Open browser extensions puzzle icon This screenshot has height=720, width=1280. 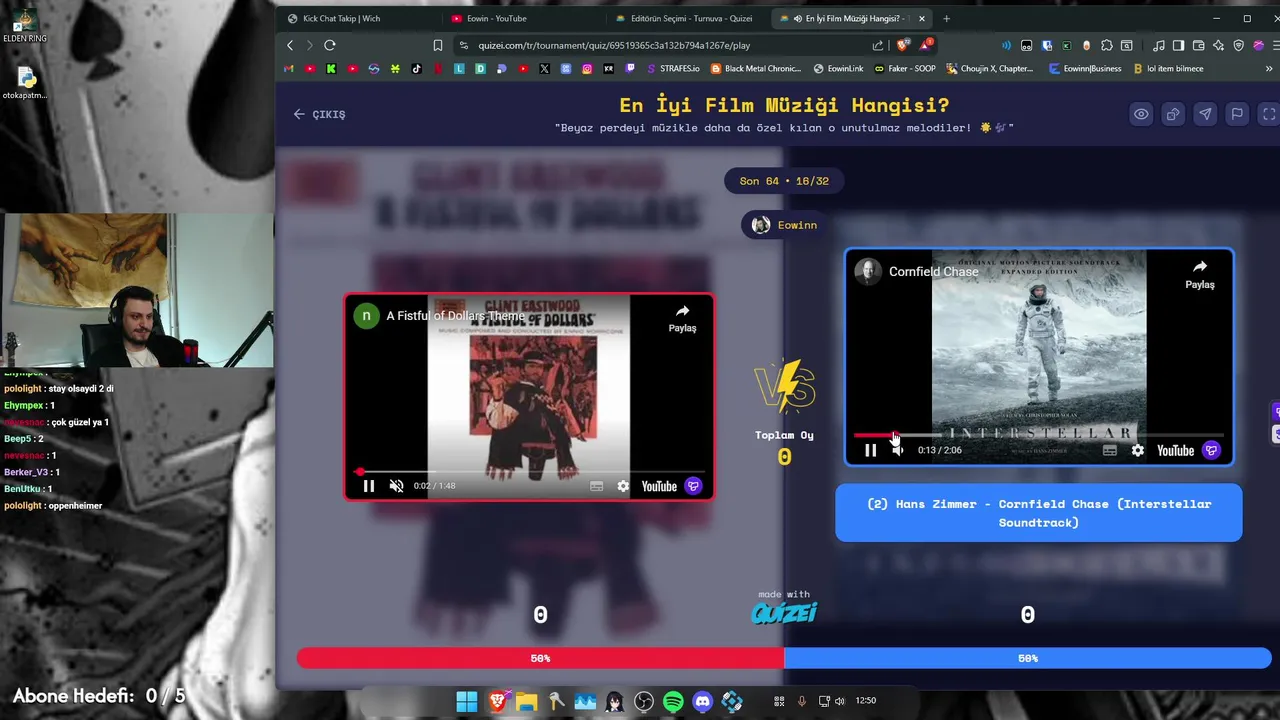1107,45
